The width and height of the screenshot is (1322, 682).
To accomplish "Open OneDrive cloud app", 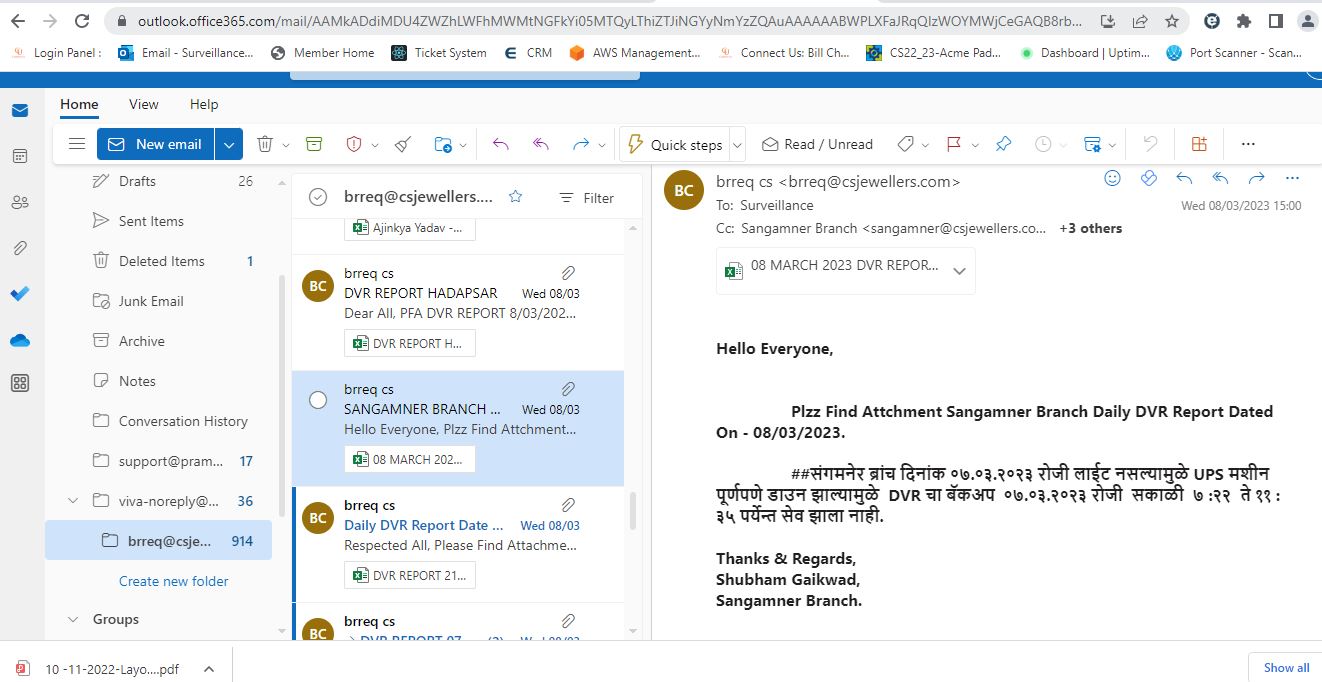I will 20,340.
